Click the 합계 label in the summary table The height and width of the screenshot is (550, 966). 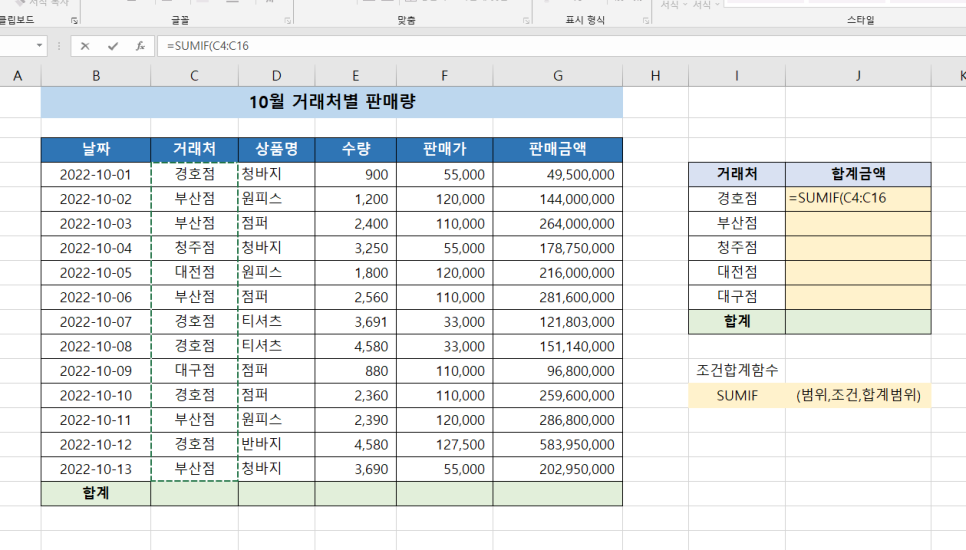coord(737,322)
